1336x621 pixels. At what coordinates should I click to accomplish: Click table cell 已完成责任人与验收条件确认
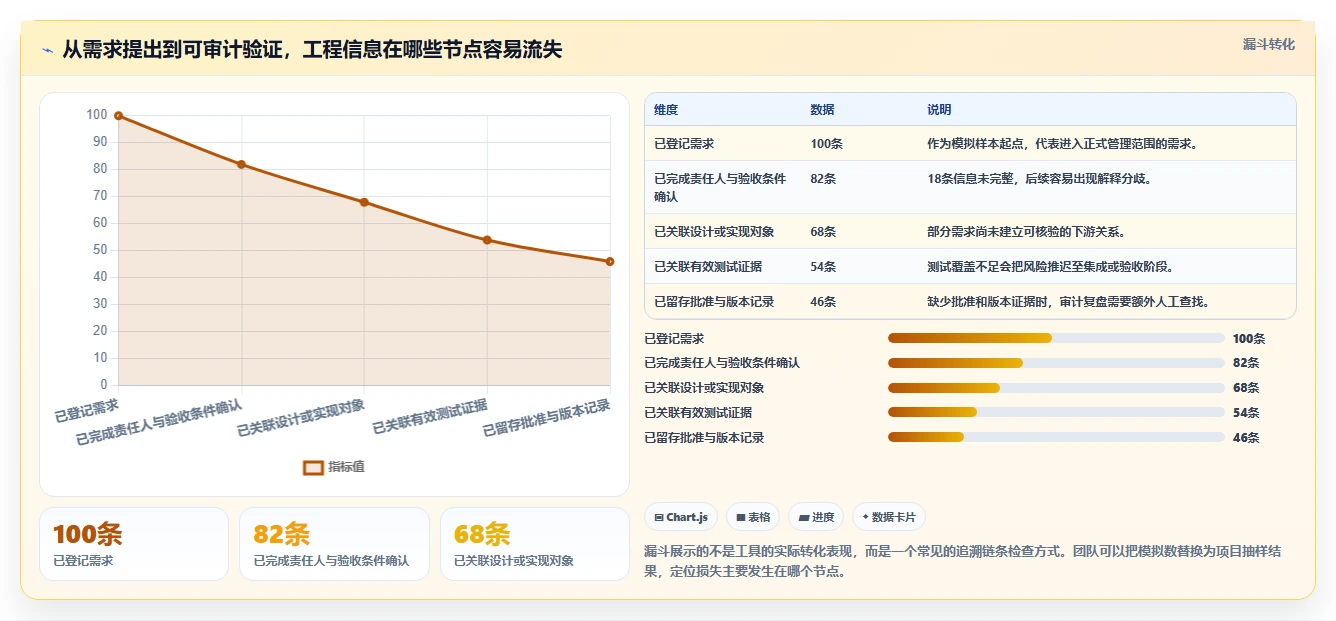tap(720, 188)
